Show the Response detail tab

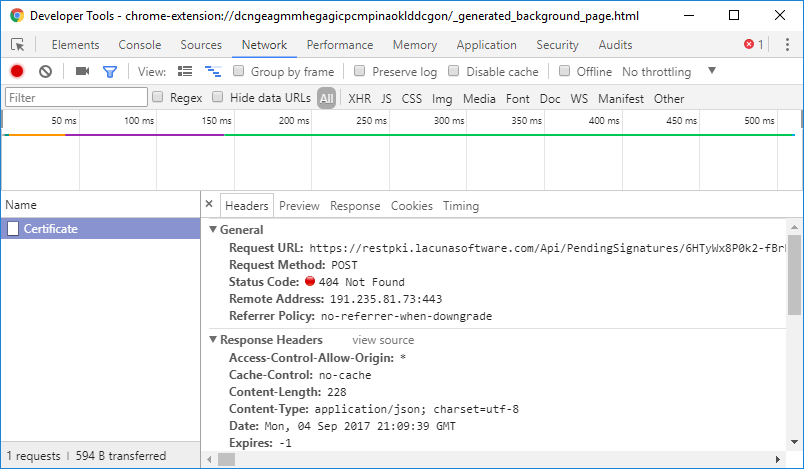[355, 206]
